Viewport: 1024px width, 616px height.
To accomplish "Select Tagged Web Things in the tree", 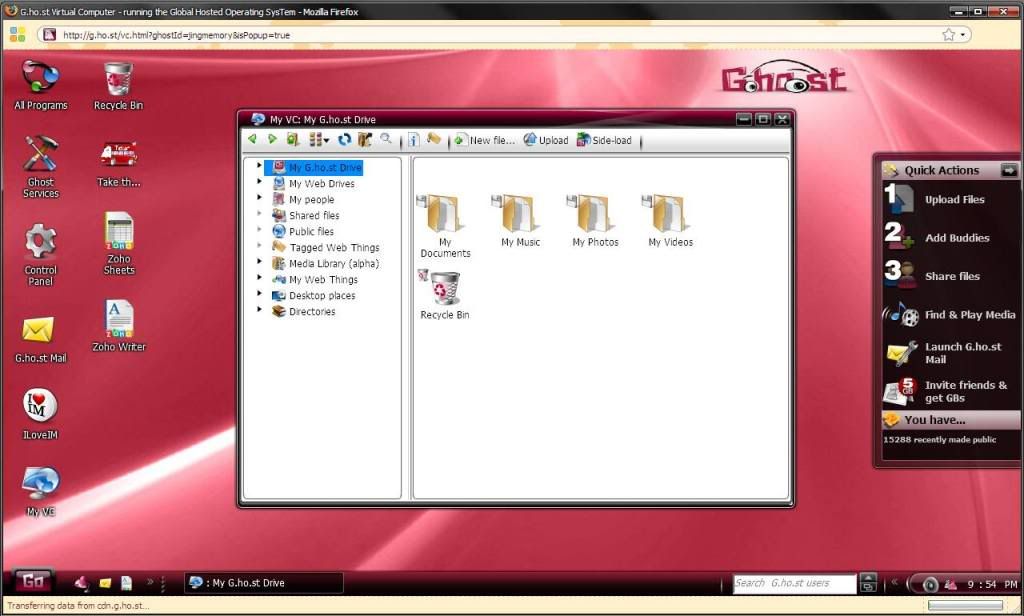I will [326, 247].
